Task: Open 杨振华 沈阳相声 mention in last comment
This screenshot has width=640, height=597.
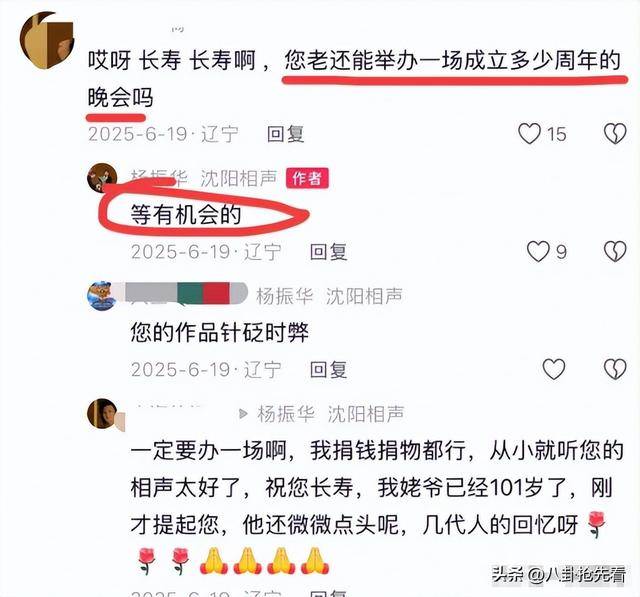Action: 330,415
